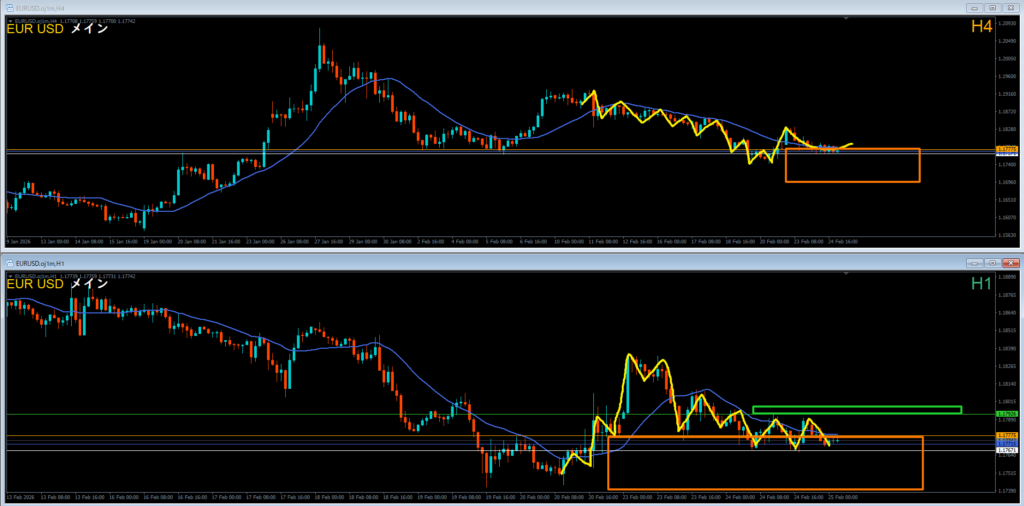Viewport: 1024px width, 506px height.
Task: Click the 1.20930 value on H4 price scale
Action: pyautogui.click(x=1007, y=23)
